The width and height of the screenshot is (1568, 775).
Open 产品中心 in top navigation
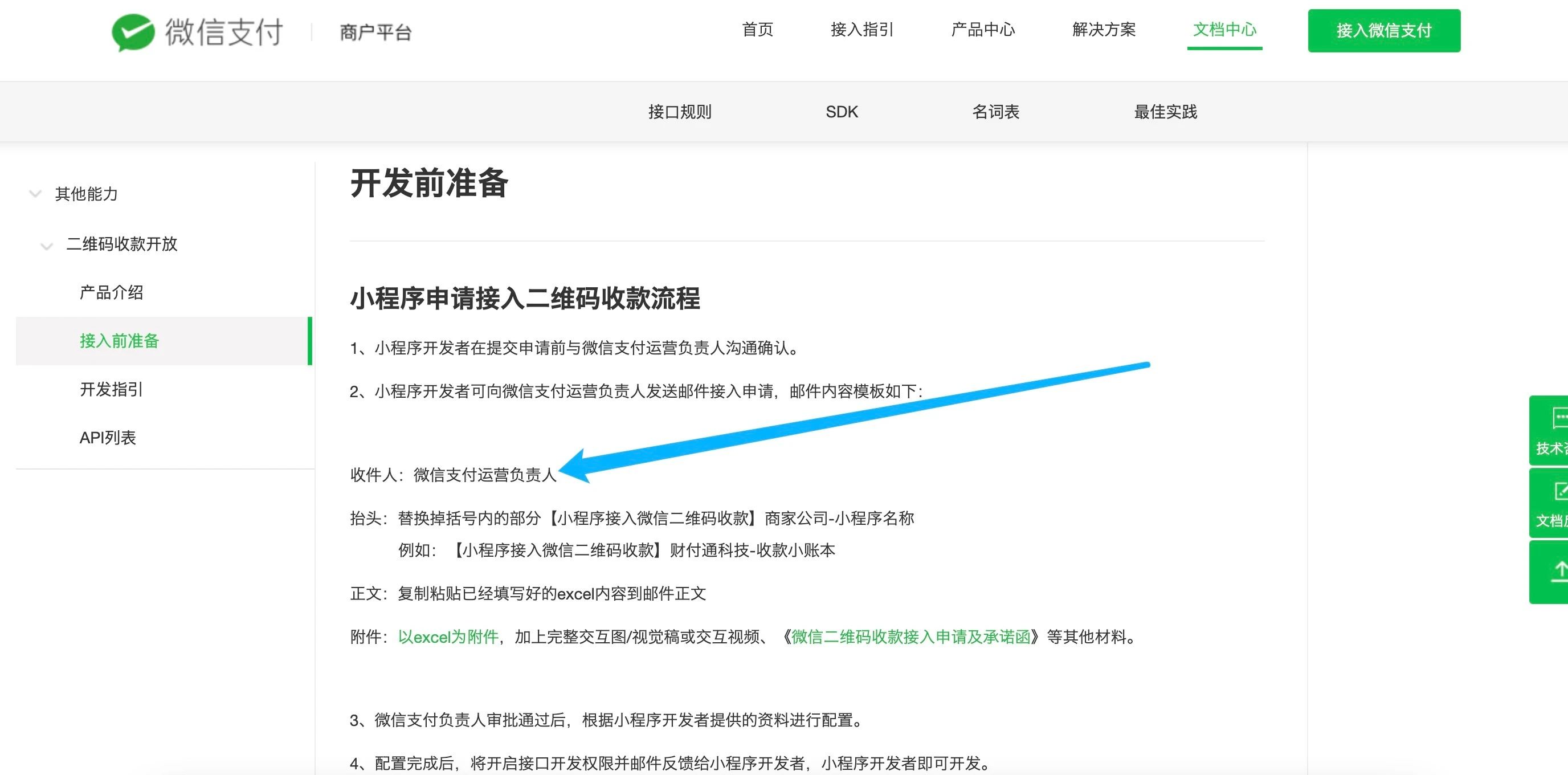[982, 29]
